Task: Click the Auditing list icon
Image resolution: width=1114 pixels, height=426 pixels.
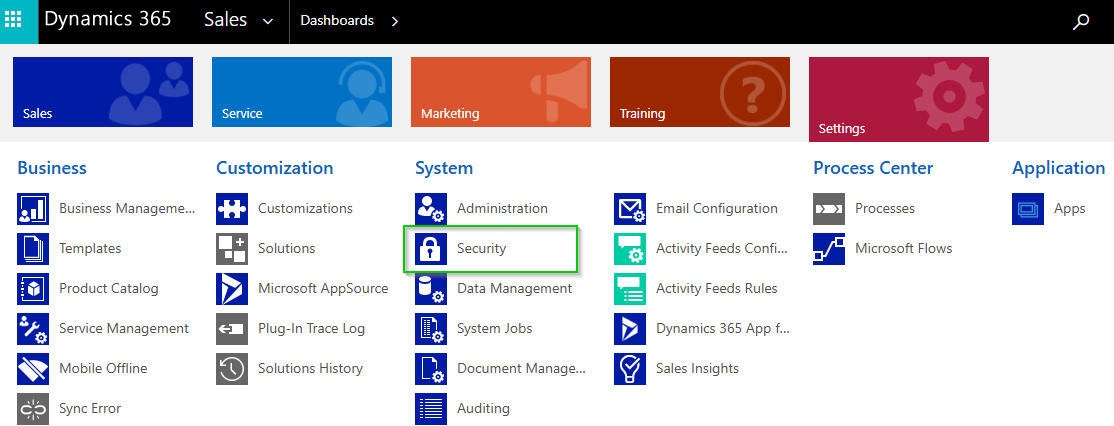Action: 431,409
